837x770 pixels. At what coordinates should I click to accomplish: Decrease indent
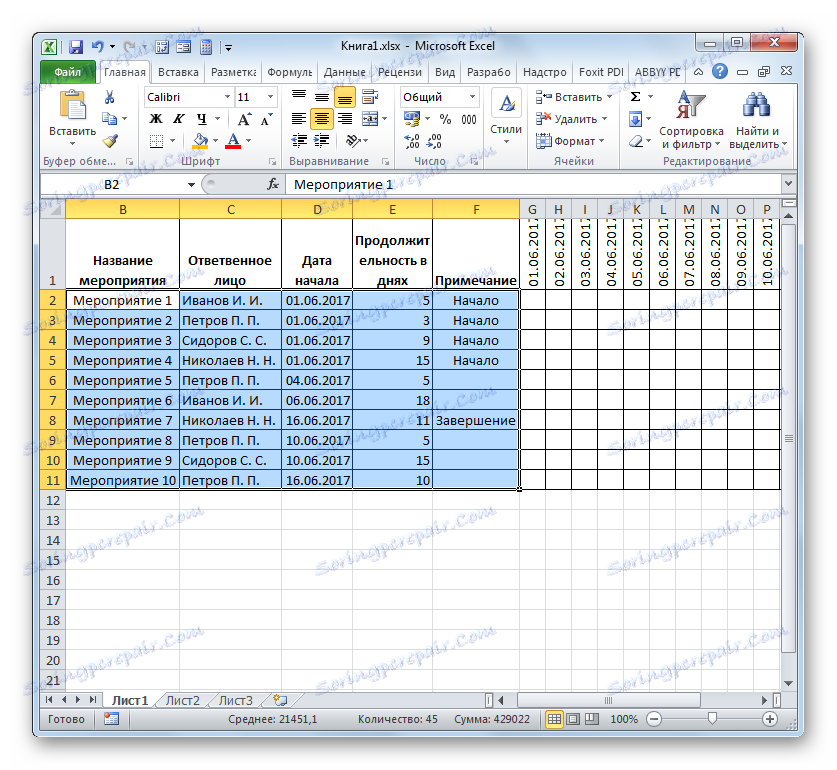click(x=299, y=141)
